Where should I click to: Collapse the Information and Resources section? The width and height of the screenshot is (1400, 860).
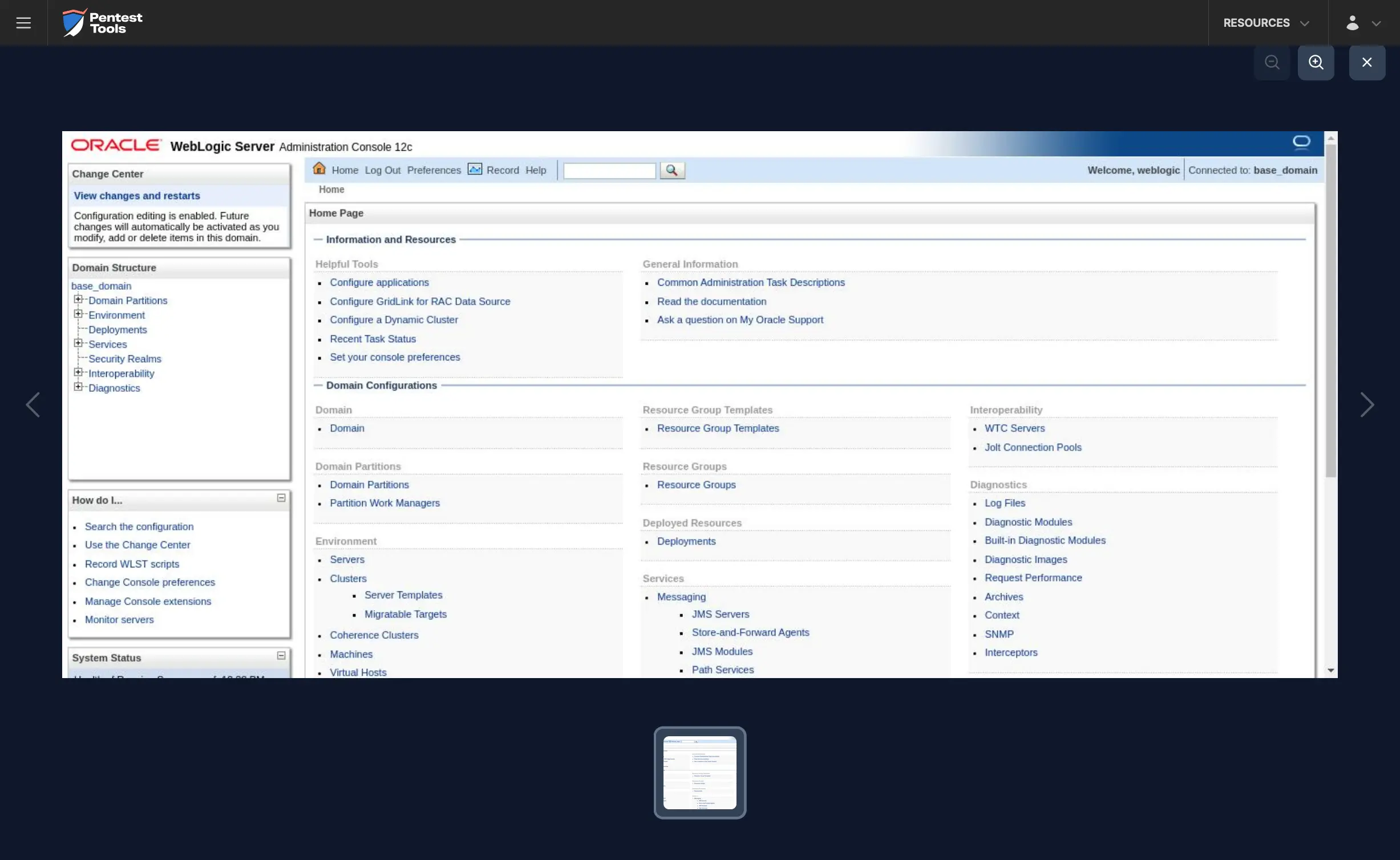click(x=318, y=240)
